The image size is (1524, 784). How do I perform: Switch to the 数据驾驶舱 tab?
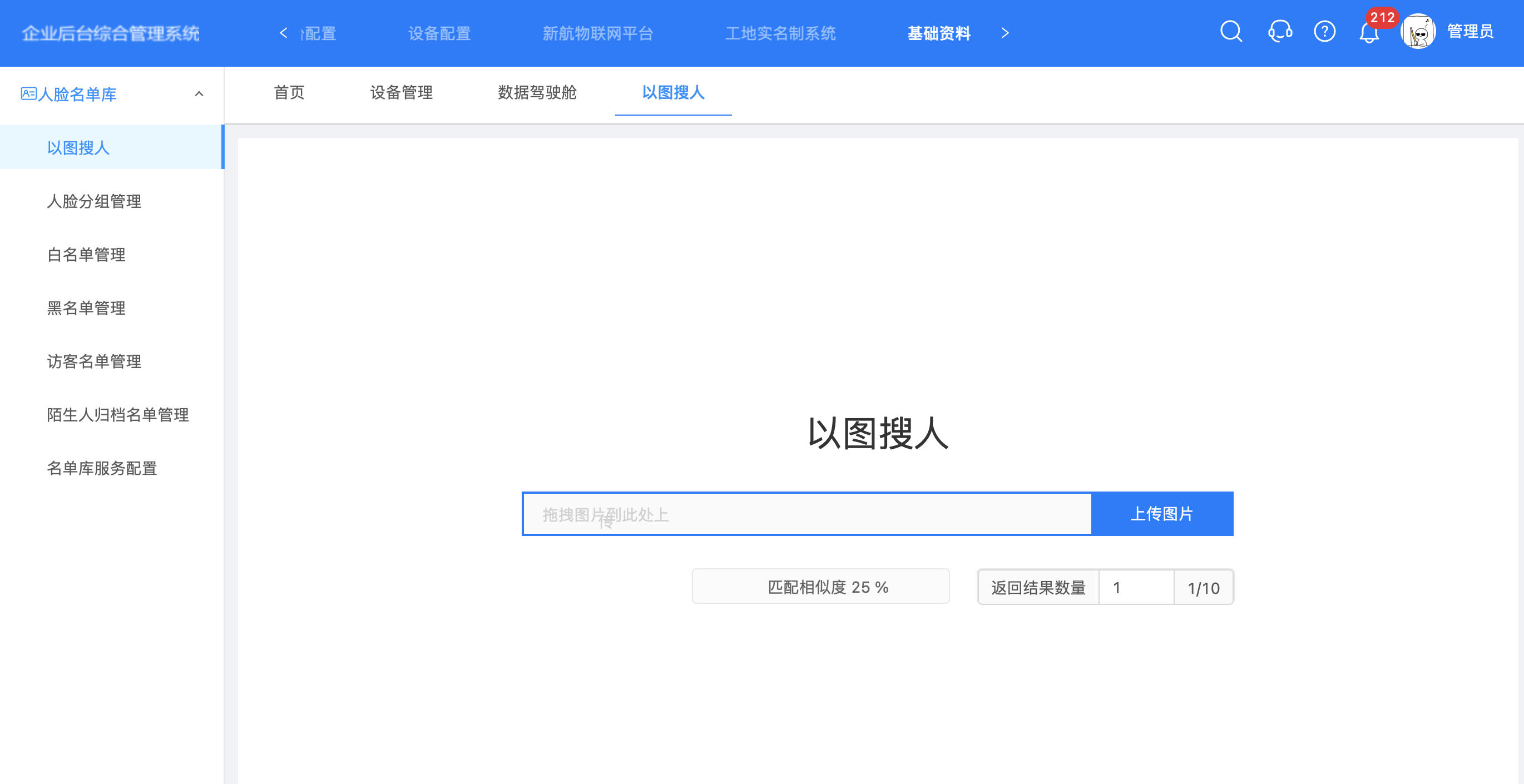click(x=537, y=92)
